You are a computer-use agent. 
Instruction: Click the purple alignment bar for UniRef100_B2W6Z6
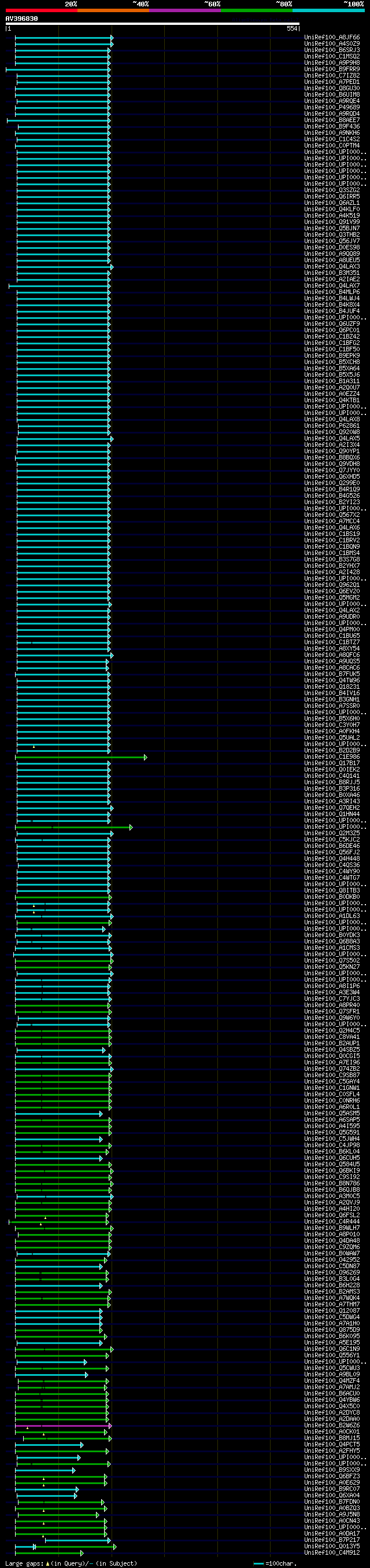[x=63, y=1426]
